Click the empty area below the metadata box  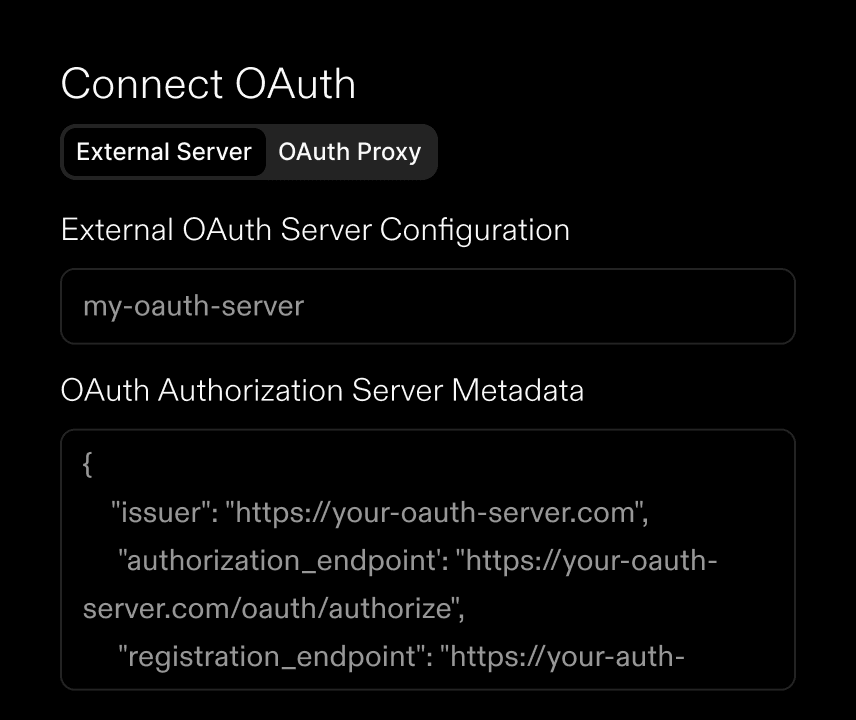pyautogui.click(x=428, y=708)
